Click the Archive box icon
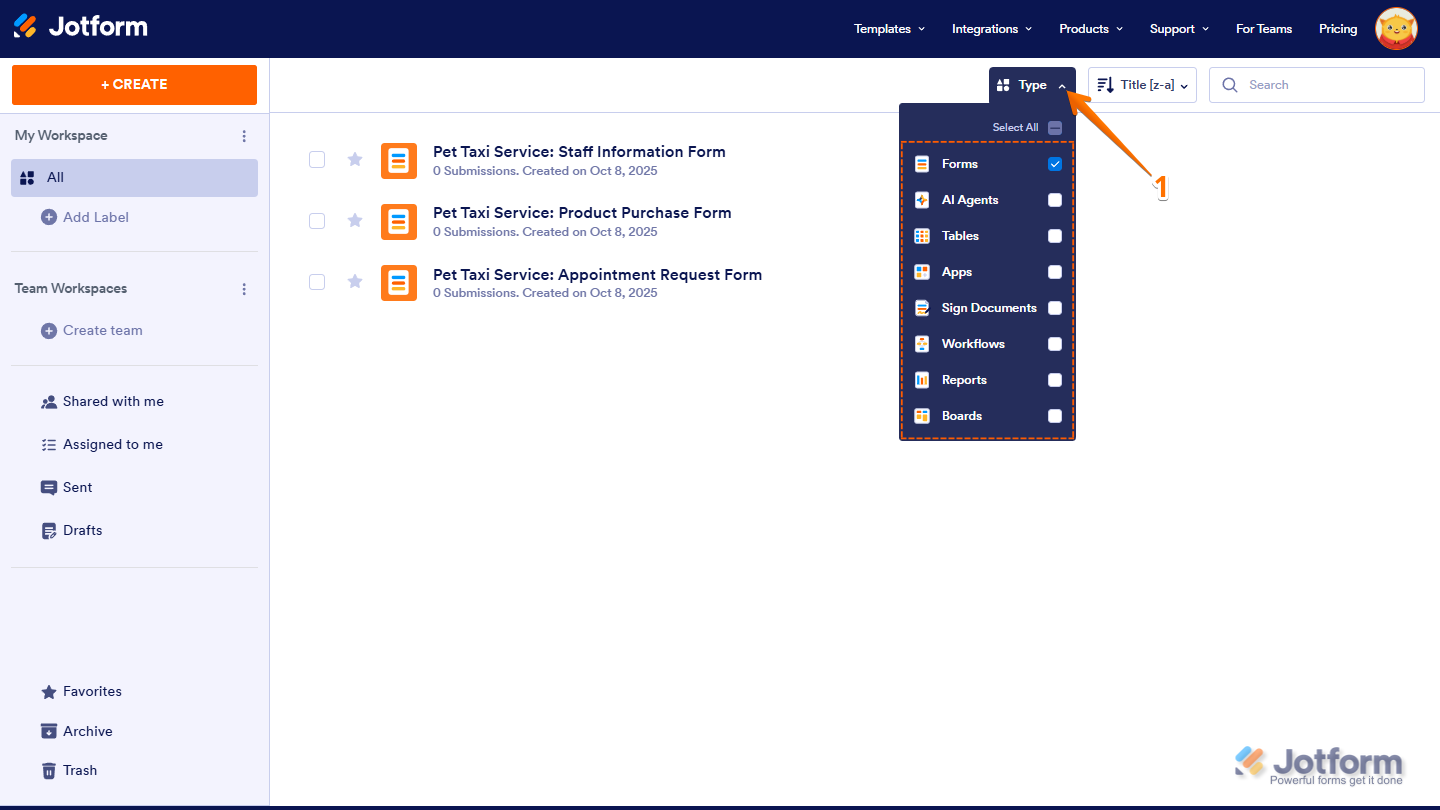The image size is (1440, 810). [x=49, y=731]
